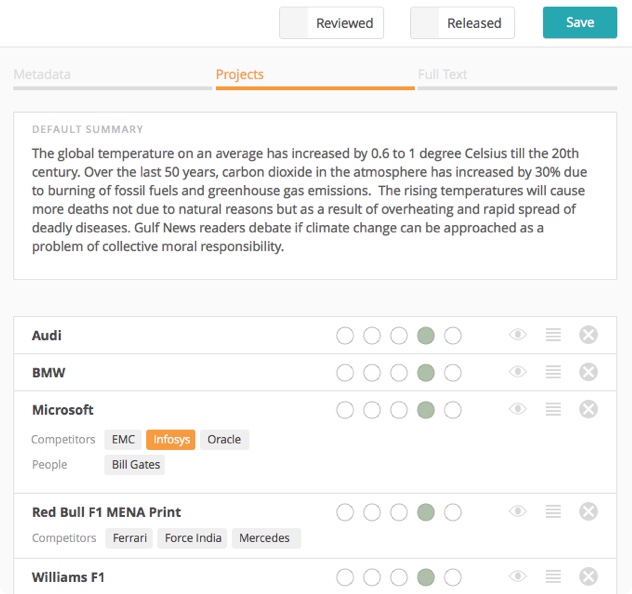Switch to the Metadata tab
The height and width of the screenshot is (594, 632).
(x=42, y=74)
